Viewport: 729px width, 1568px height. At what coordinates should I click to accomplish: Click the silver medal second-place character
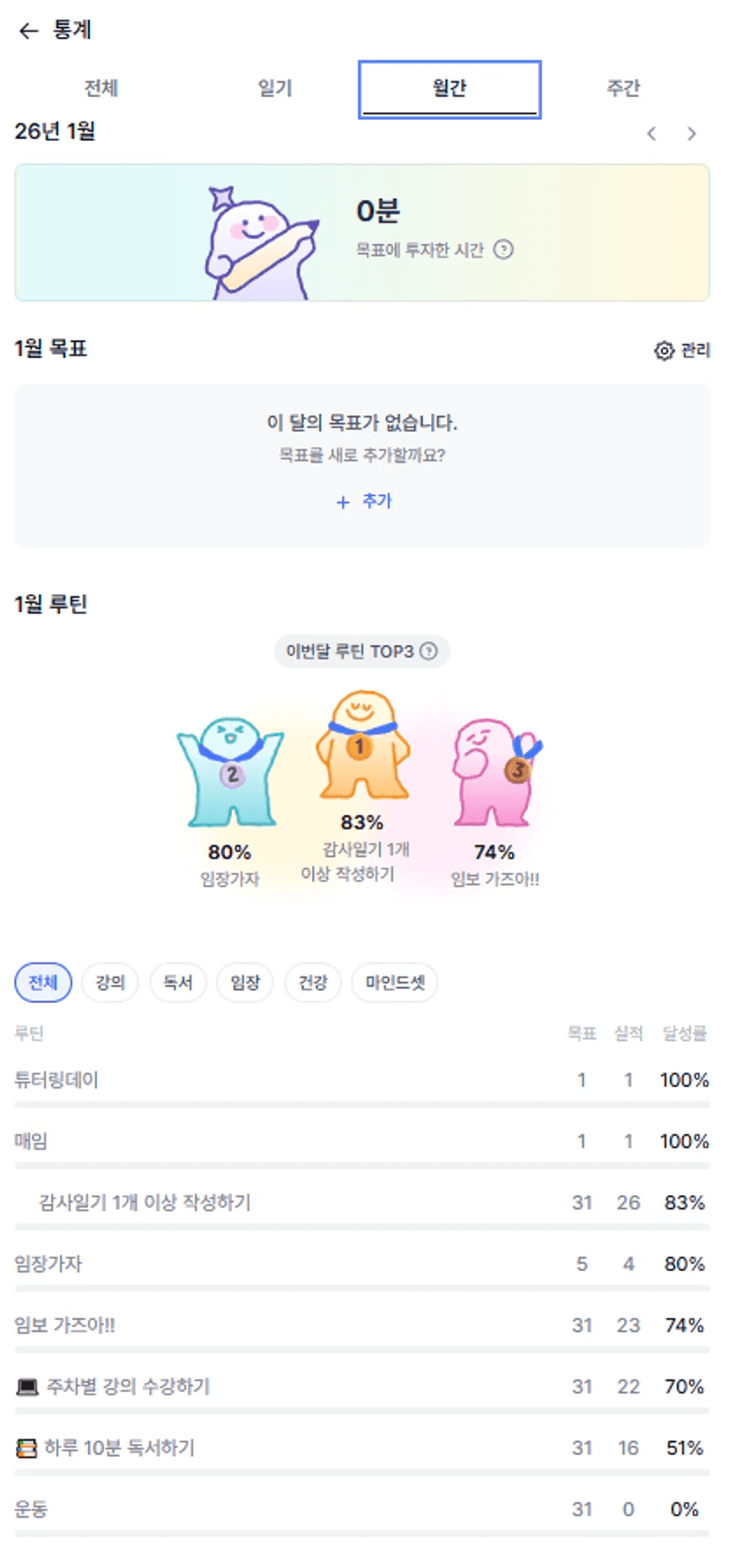click(230, 773)
